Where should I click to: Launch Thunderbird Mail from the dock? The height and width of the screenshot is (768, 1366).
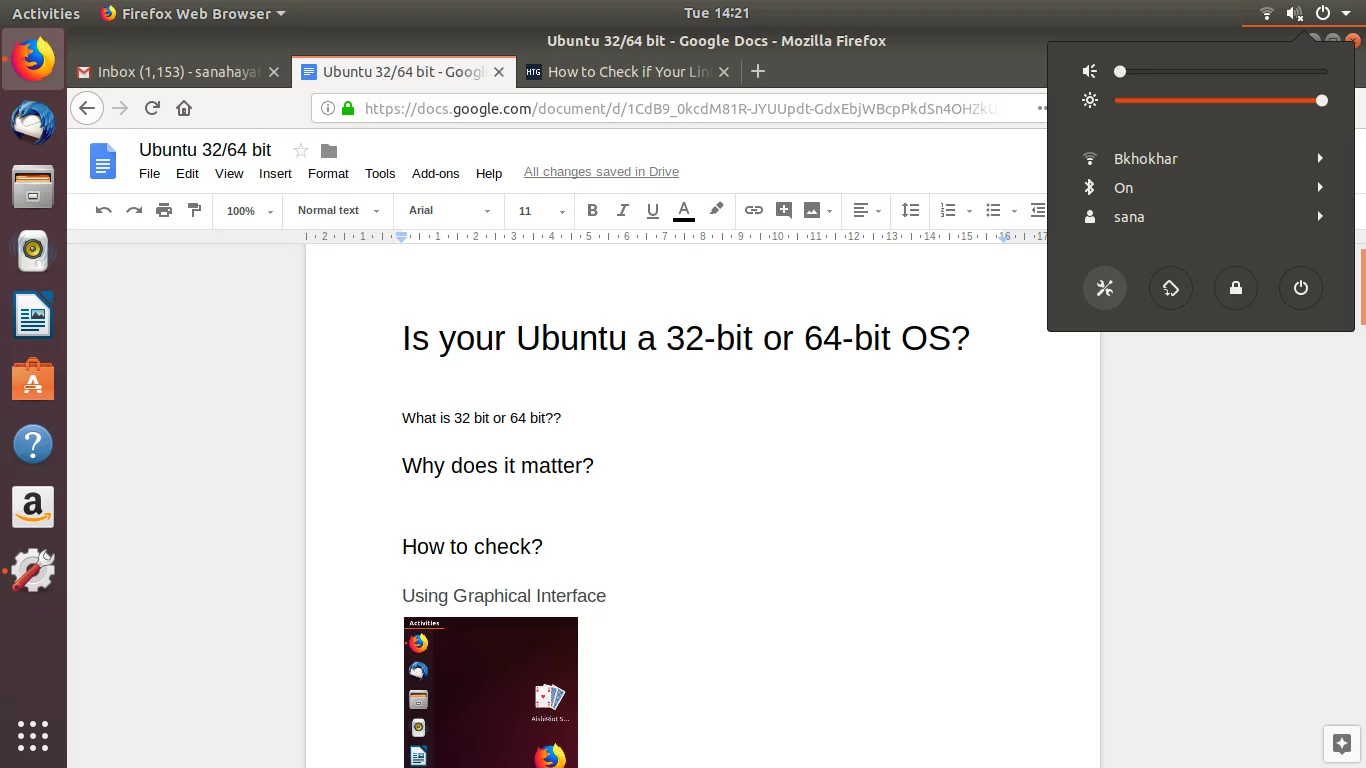33,122
